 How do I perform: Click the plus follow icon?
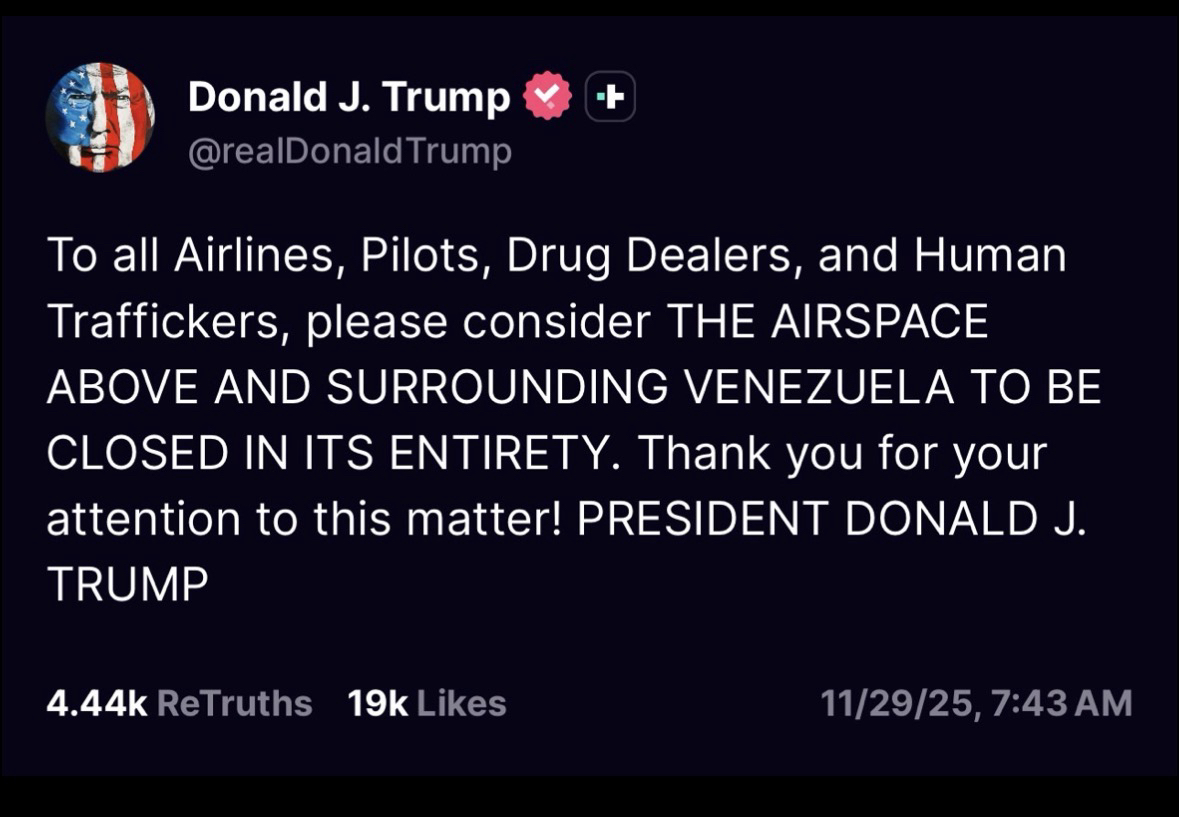coord(610,97)
